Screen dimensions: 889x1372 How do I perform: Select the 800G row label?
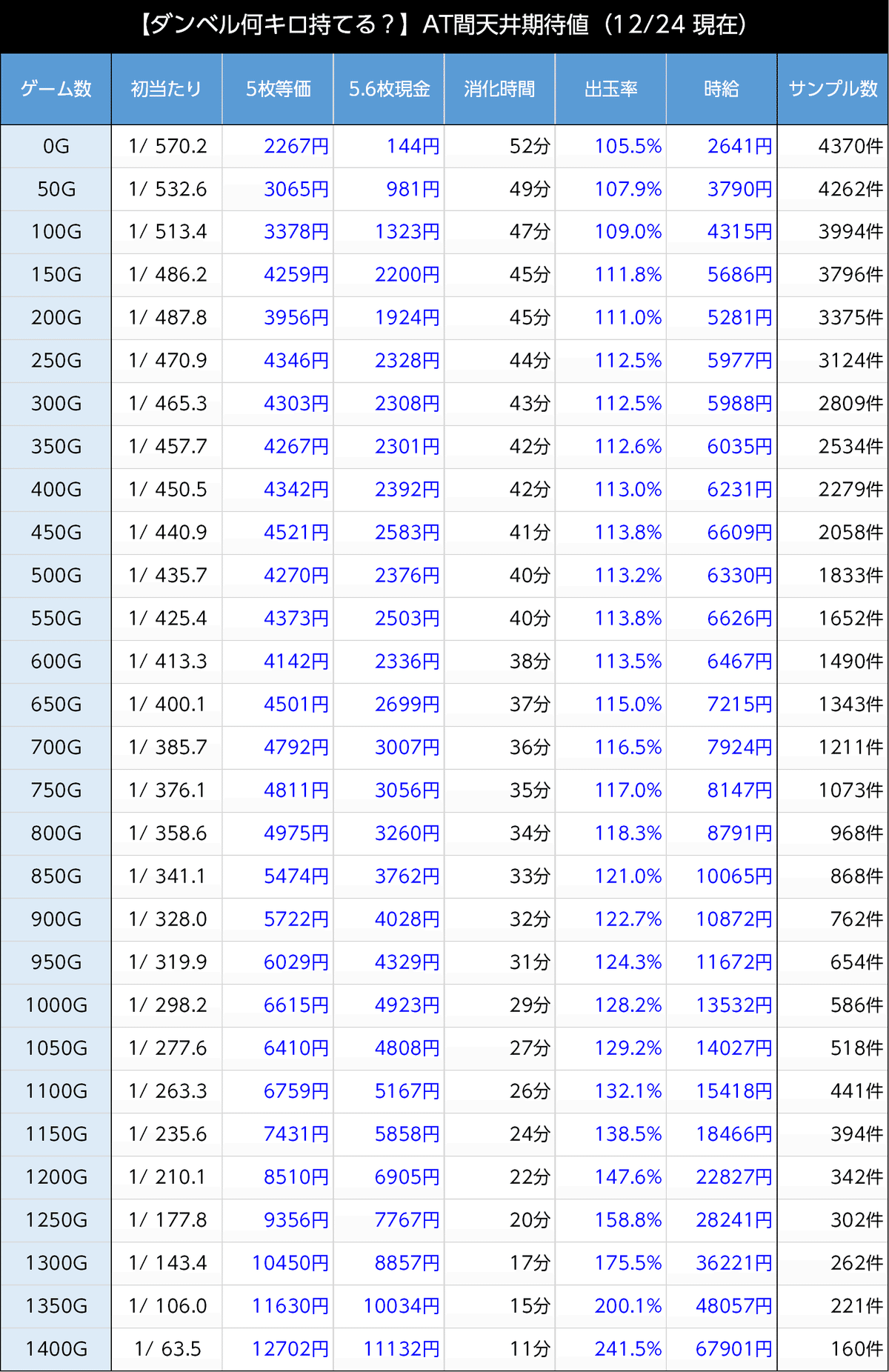click(x=56, y=834)
